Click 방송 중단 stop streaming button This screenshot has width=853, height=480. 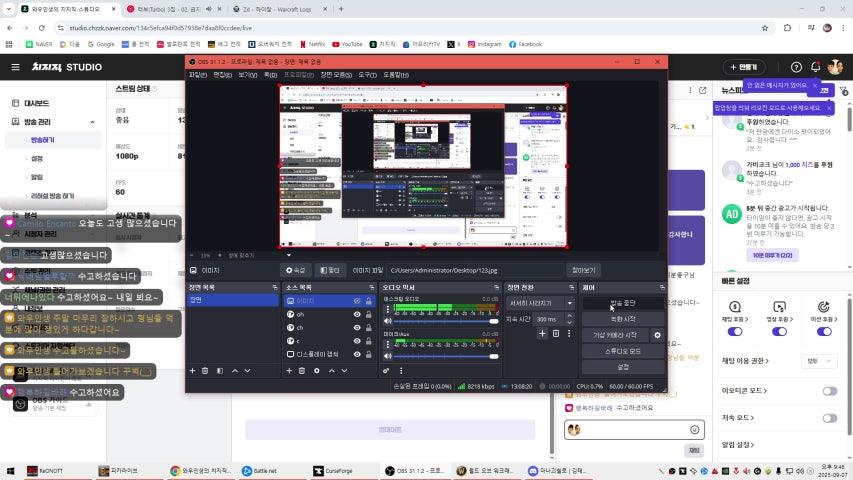tap(623, 303)
